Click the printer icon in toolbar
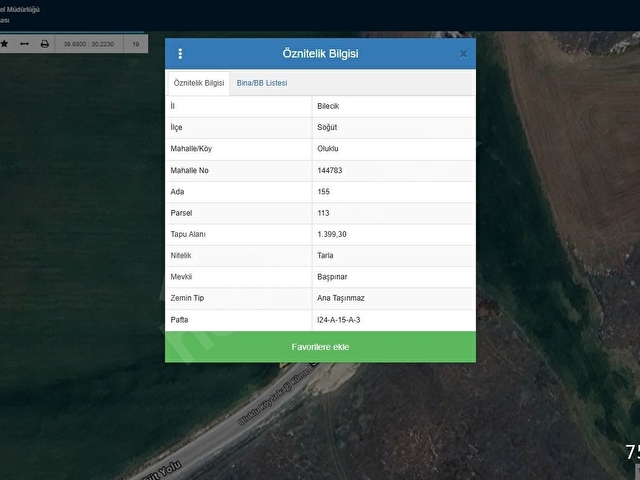640x480 pixels. point(45,44)
